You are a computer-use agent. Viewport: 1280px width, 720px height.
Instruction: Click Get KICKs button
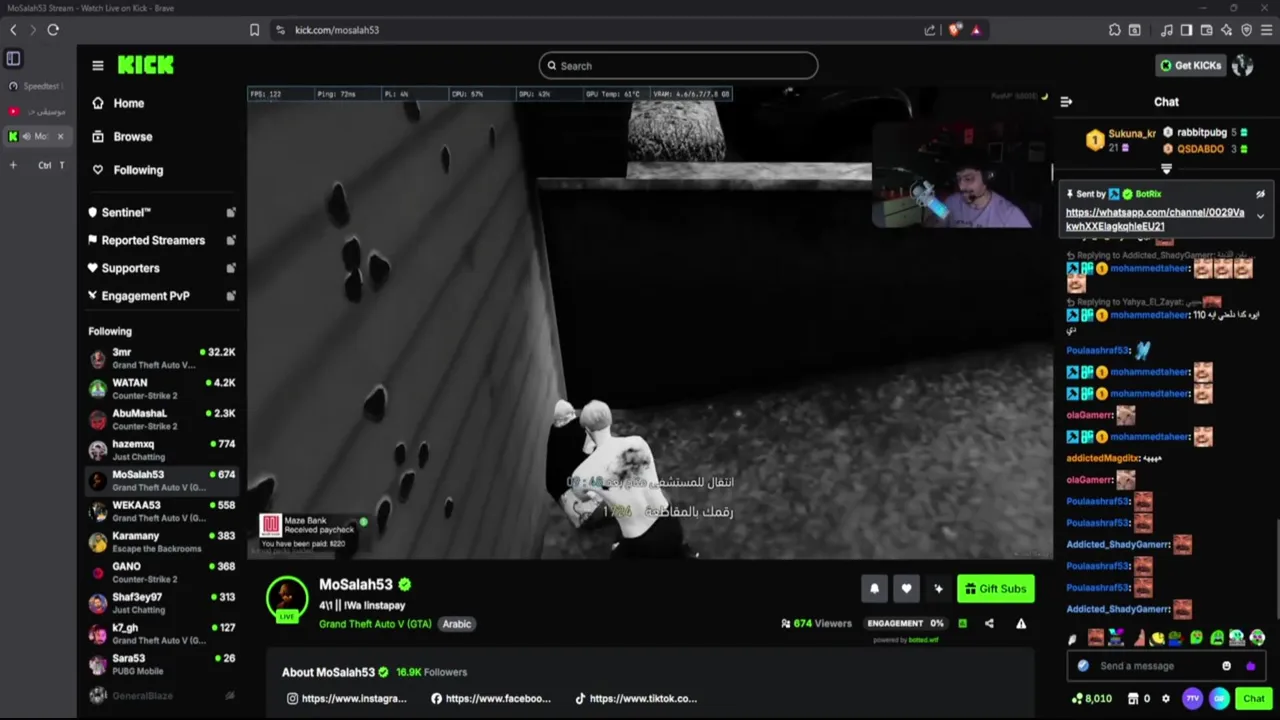pyautogui.click(x=1190, y=65)
